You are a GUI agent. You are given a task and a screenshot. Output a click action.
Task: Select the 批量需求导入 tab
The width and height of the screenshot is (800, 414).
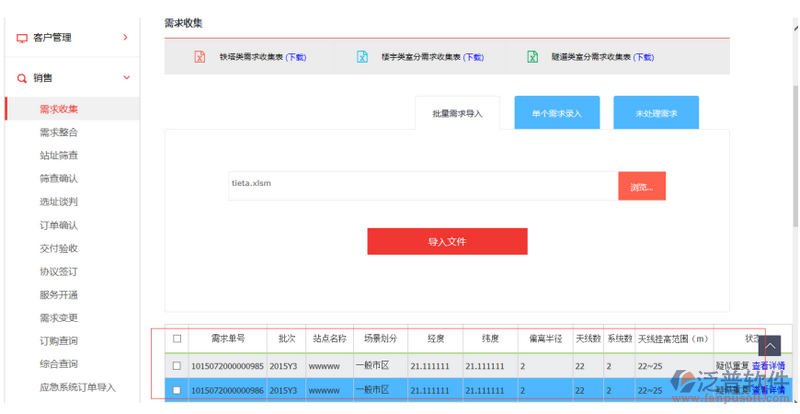point(457,114)
